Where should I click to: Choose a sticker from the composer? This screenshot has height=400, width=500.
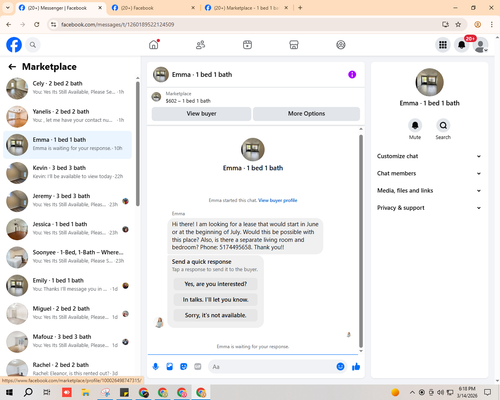184,367
